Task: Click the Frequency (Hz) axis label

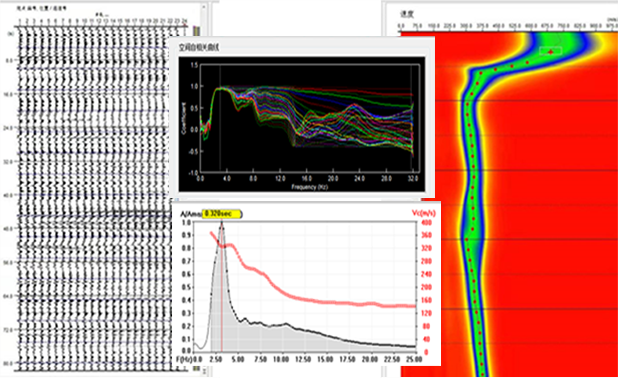Action: click(309, 187)
